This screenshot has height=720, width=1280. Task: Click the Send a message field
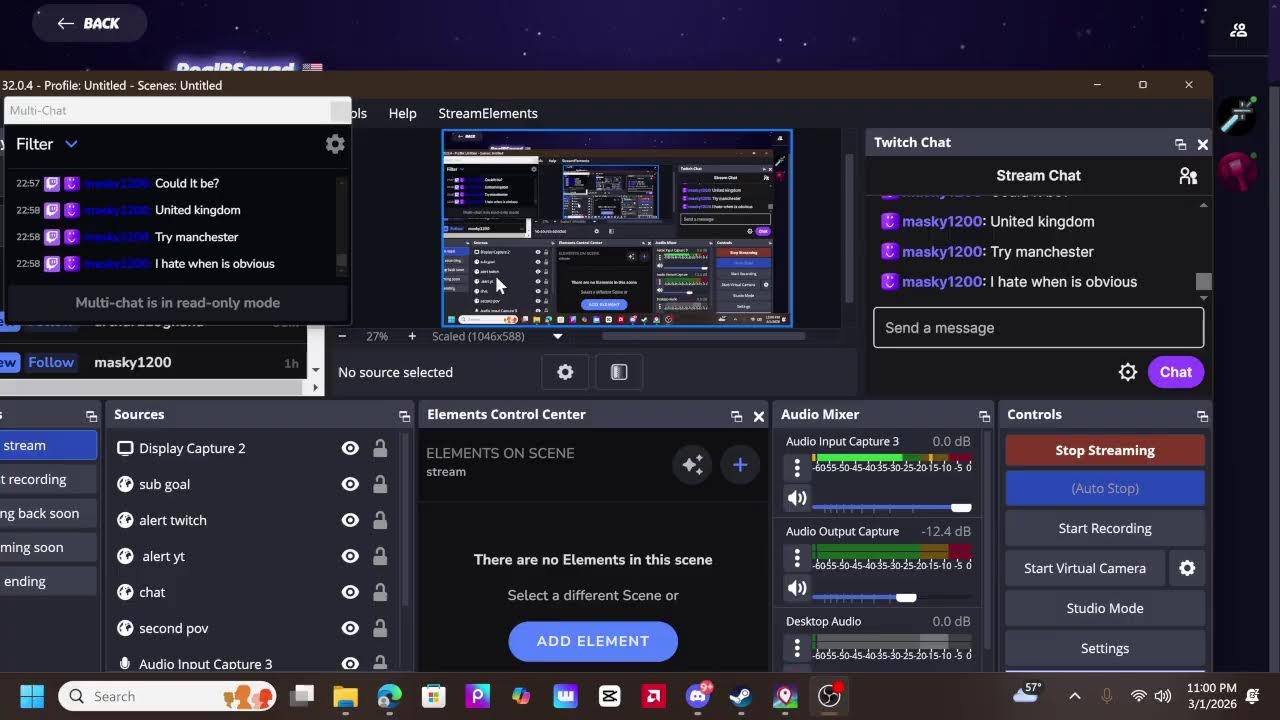pyautogui.click(x=1038, y=328)
